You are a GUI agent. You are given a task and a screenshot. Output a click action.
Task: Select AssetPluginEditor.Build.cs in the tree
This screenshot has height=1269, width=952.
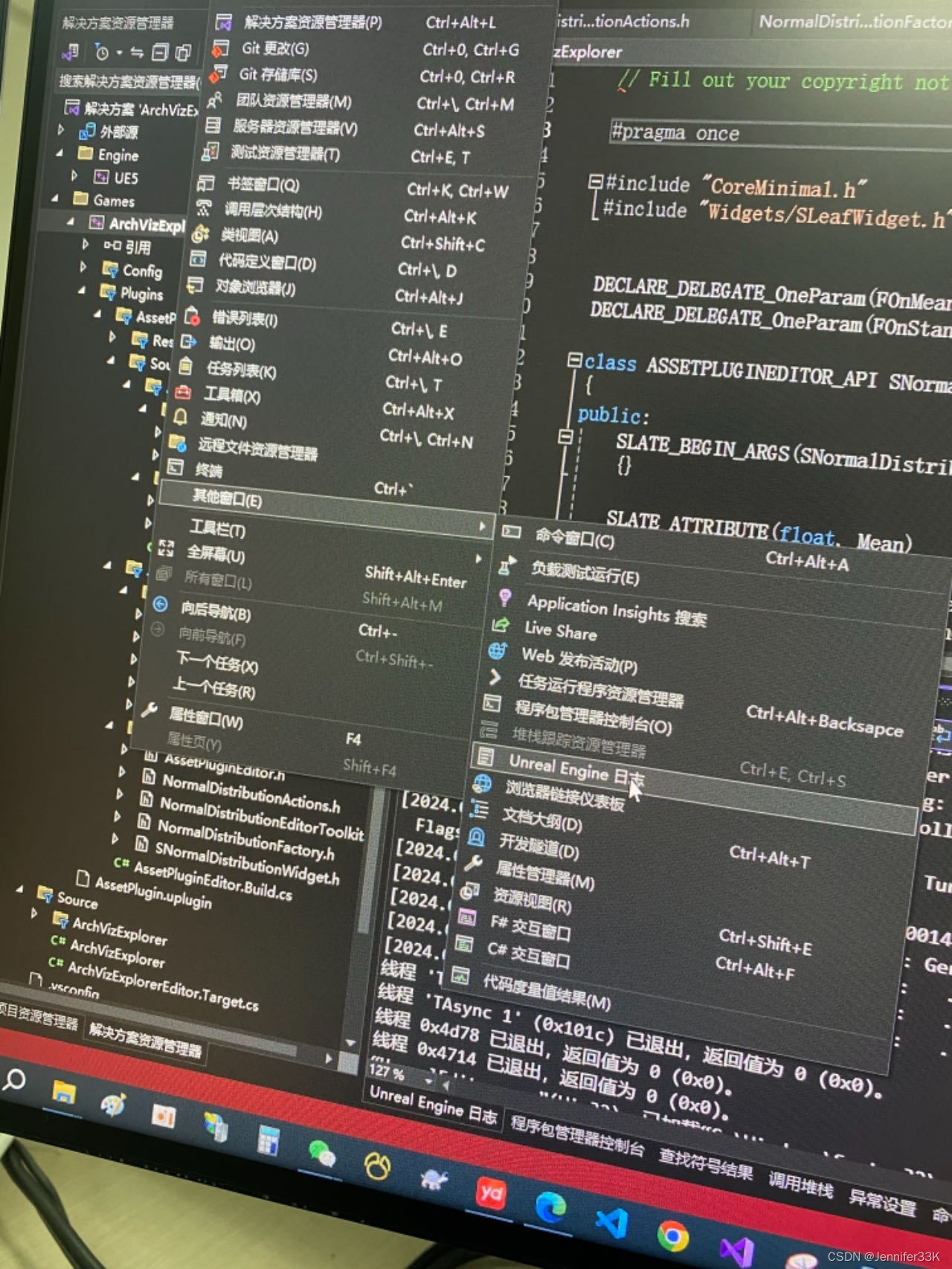point(213,879)
